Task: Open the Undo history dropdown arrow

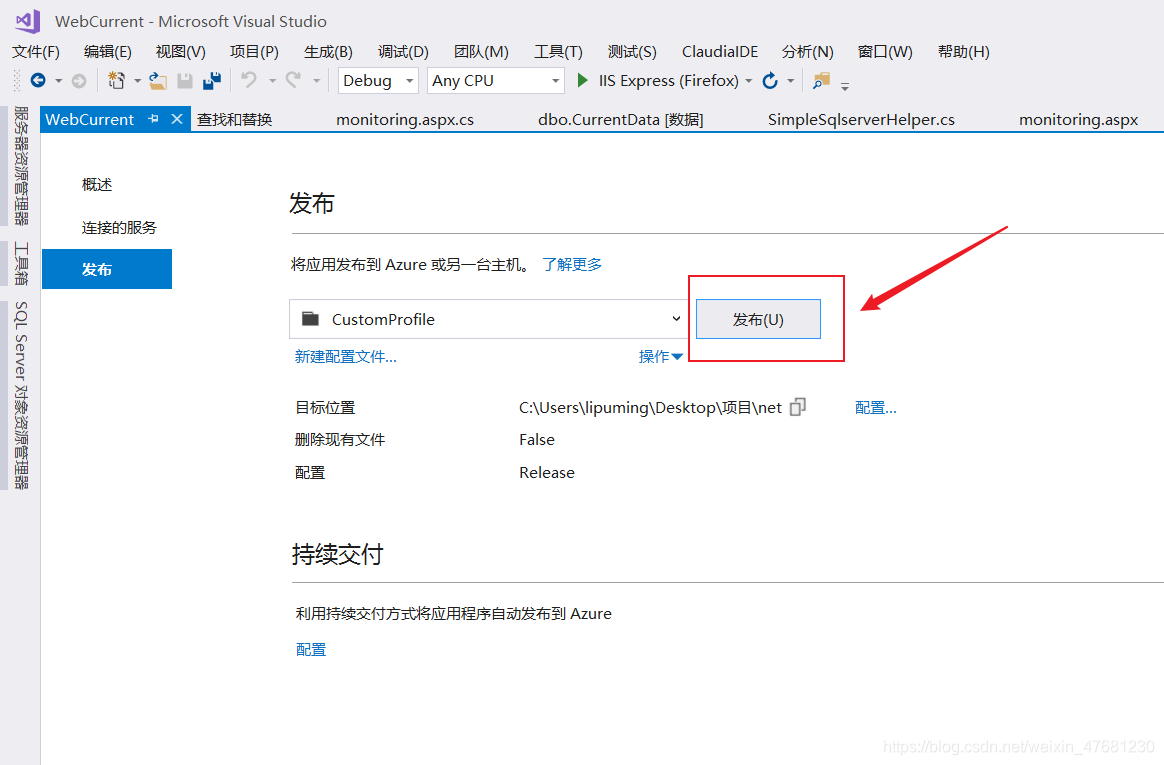Action: pyautogui.click(x=272, y=81)
